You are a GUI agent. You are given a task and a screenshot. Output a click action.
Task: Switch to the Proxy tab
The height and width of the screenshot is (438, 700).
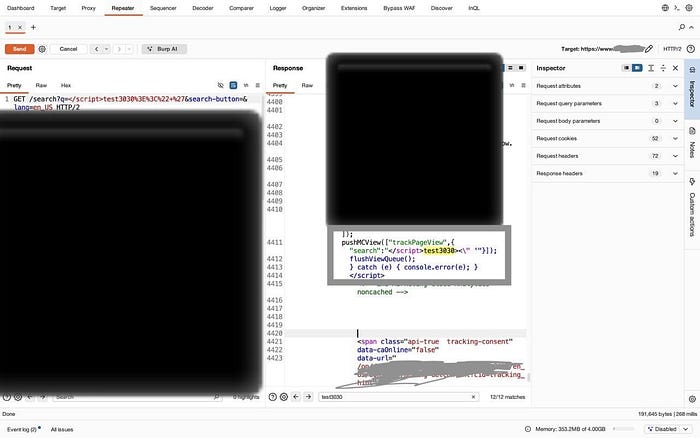pos(88,8)
